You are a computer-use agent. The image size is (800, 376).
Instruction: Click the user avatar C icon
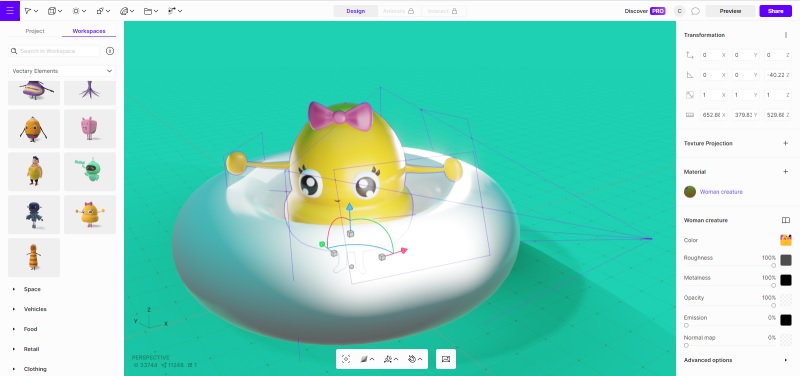(x=679, y=11)
